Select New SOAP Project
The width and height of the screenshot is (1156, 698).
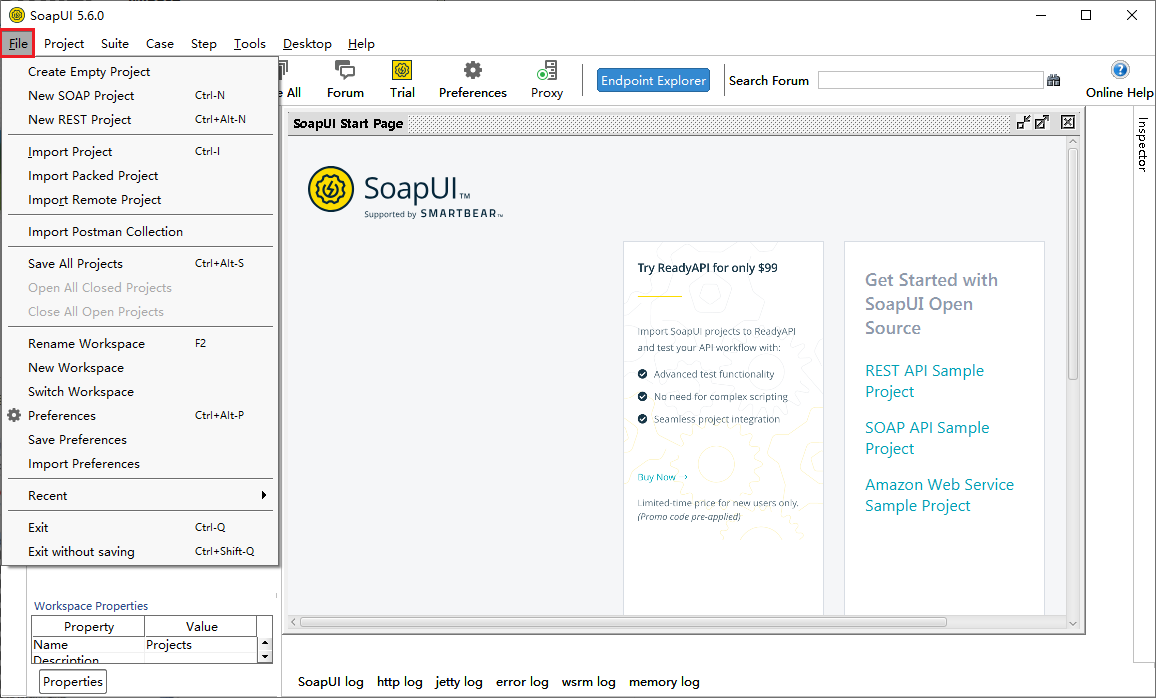[140, 96]
